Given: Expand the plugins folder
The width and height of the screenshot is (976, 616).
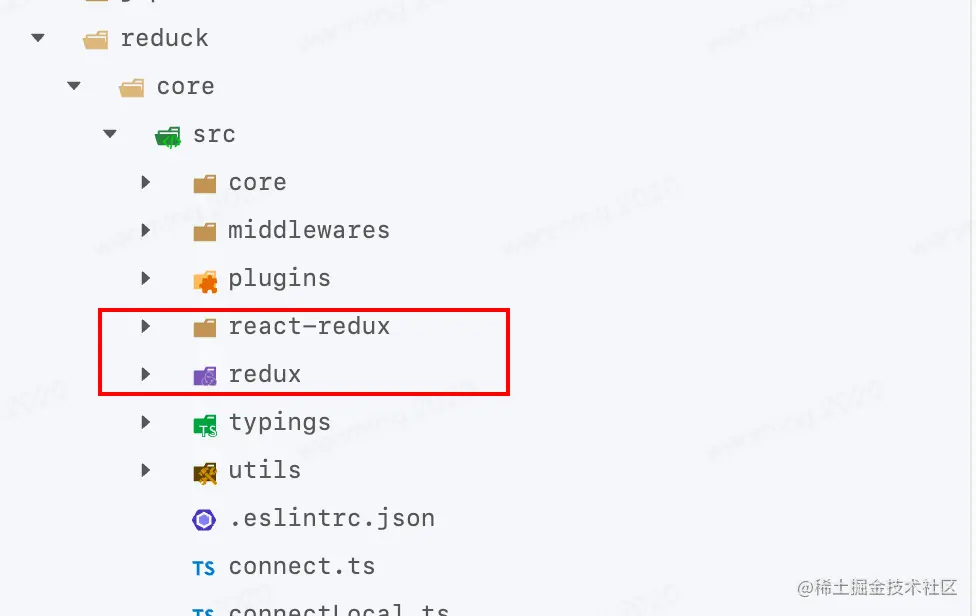Looking at the screenshot, I should [x=145, y=278].
